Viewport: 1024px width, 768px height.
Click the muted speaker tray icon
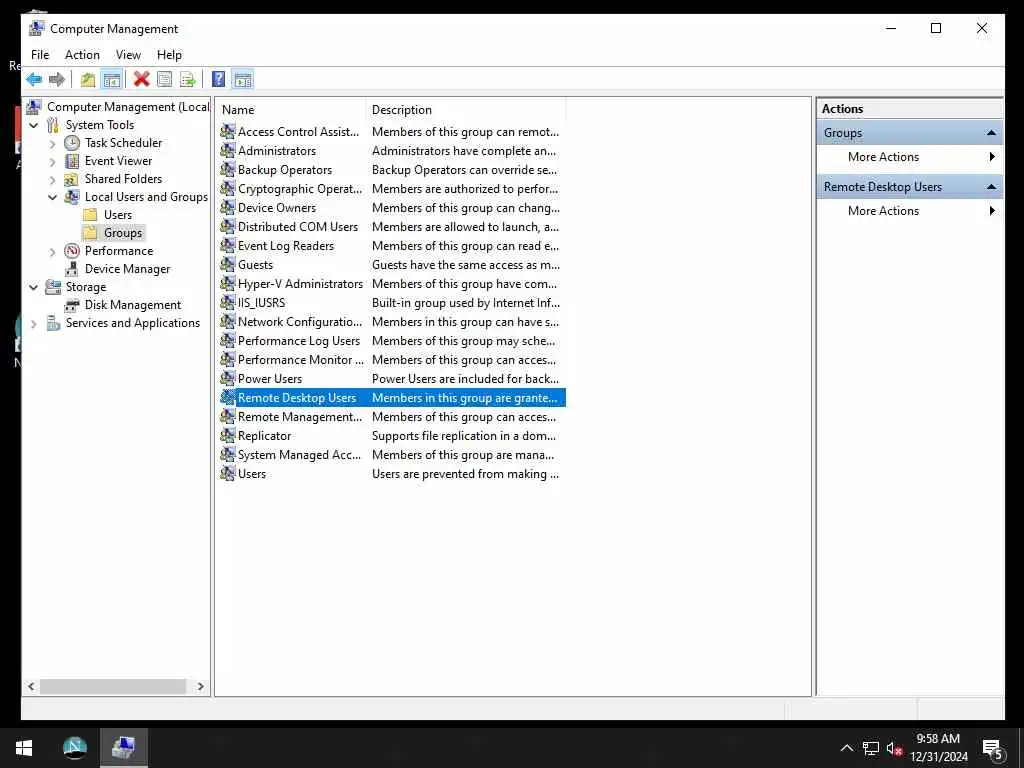[x=894, y=748]
